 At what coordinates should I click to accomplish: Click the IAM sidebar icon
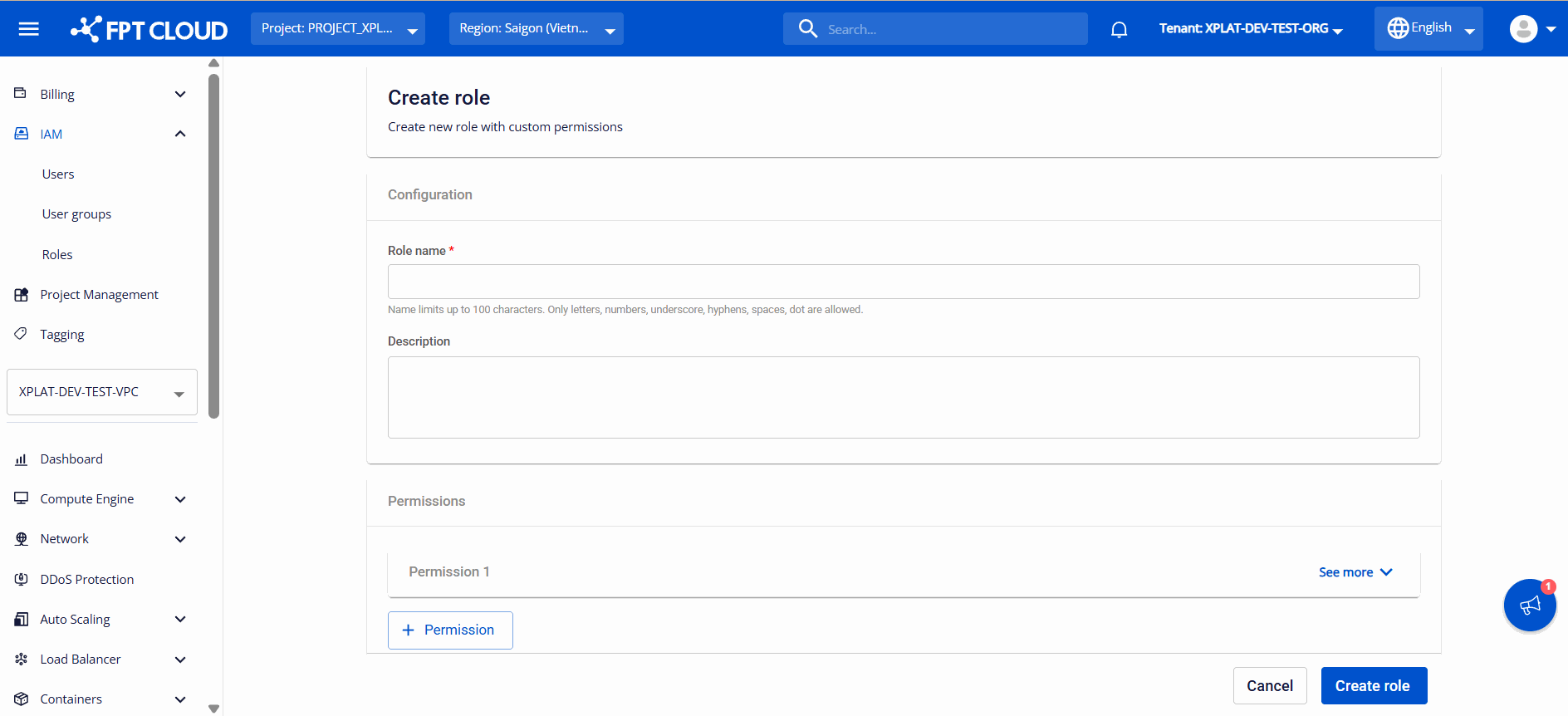tap(22, 133)
